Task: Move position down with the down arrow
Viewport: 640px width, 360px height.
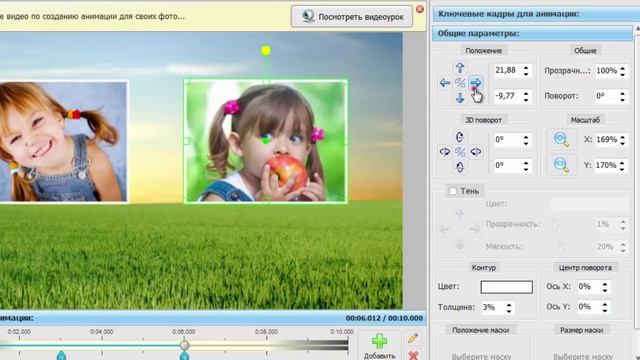Action: click(460, 98)
